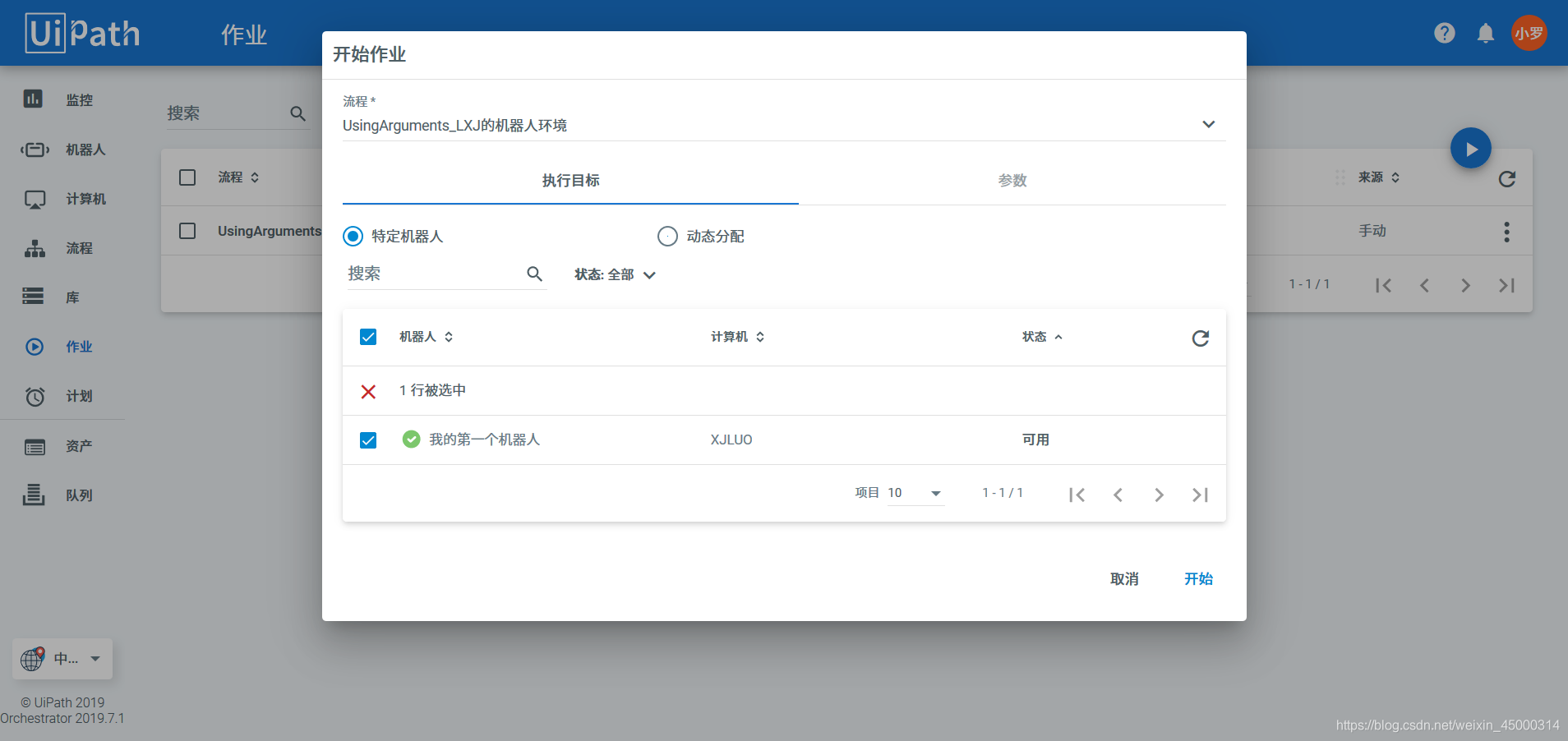The height and width of the screenshot is (741, 1568).
Task: Open the 计算机 machines sidebar icon
Action: pyautogui.click(x=35, y=199)
